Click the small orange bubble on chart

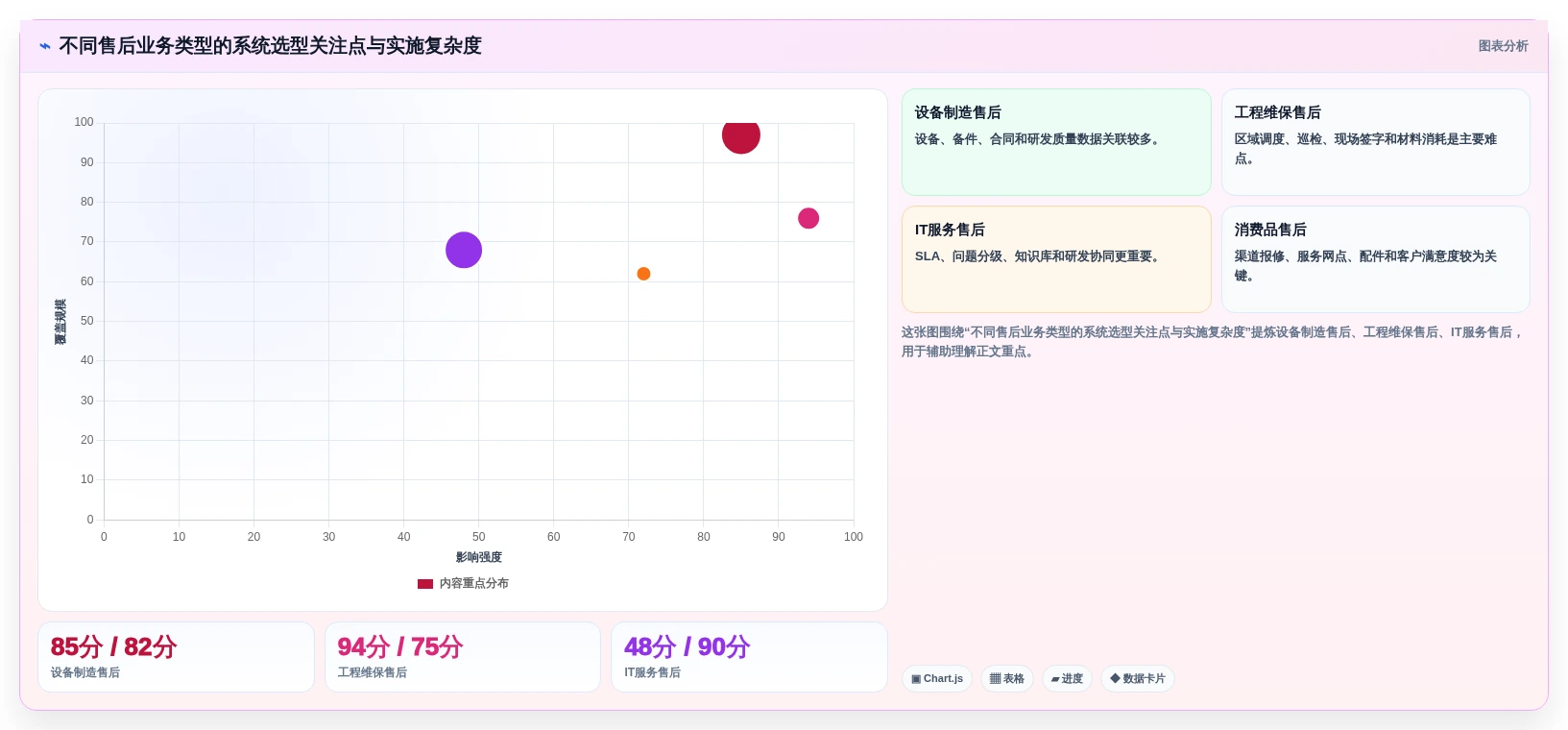[x=643, y=274]
